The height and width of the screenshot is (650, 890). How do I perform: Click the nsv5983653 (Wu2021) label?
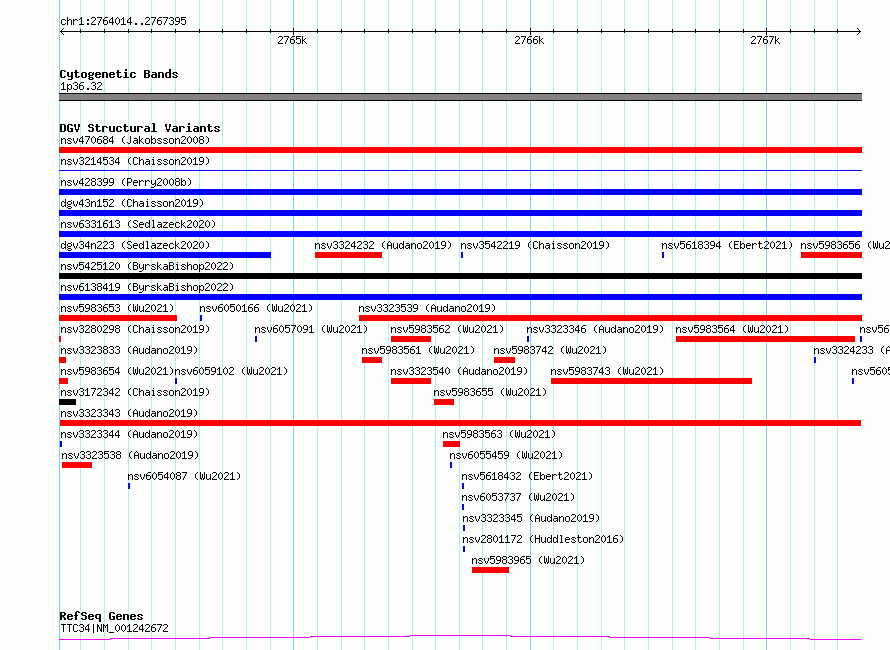(117, 308)
